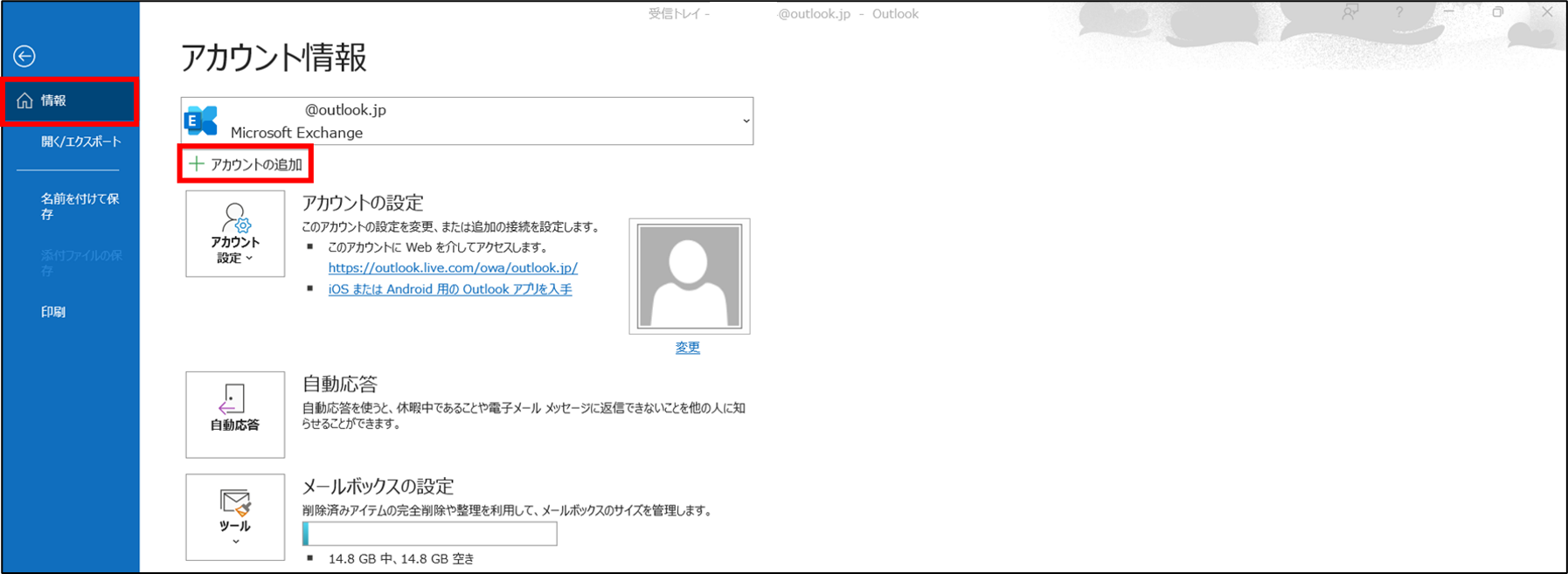Click the back arrow circle icon
Screen dimensions: 1568x574
(x=24, y=56)
